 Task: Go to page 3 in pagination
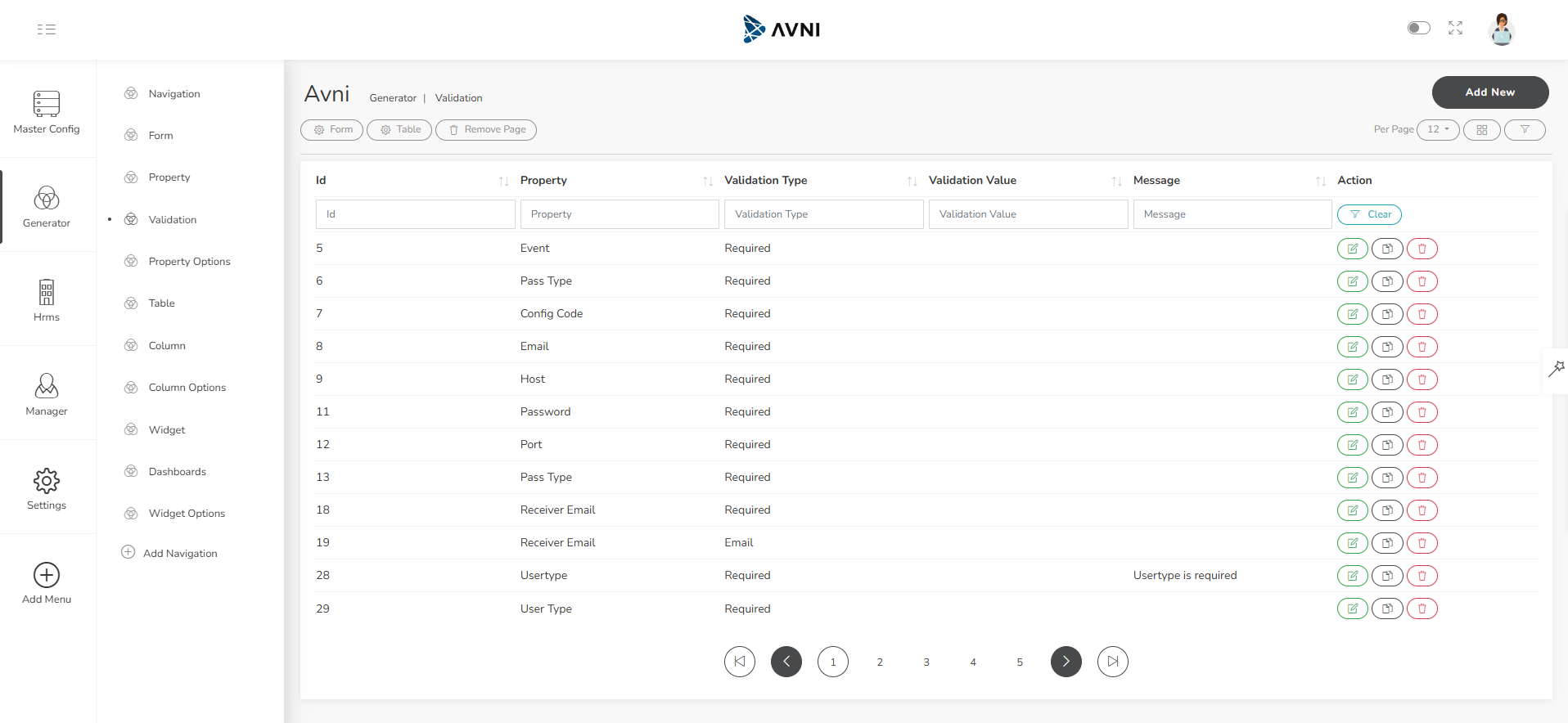[926, 662]
